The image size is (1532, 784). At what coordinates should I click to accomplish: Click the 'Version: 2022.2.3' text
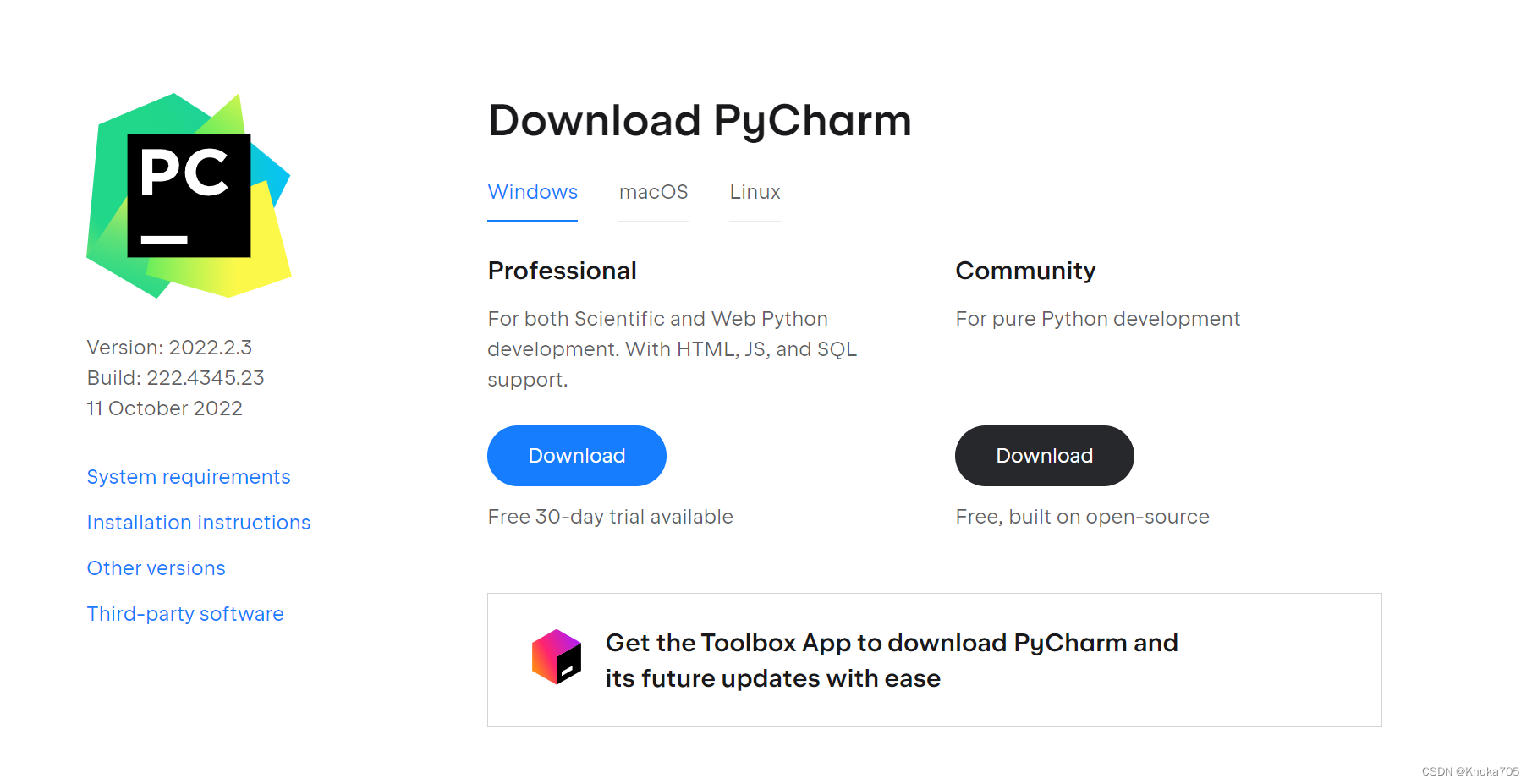point(169,347)
